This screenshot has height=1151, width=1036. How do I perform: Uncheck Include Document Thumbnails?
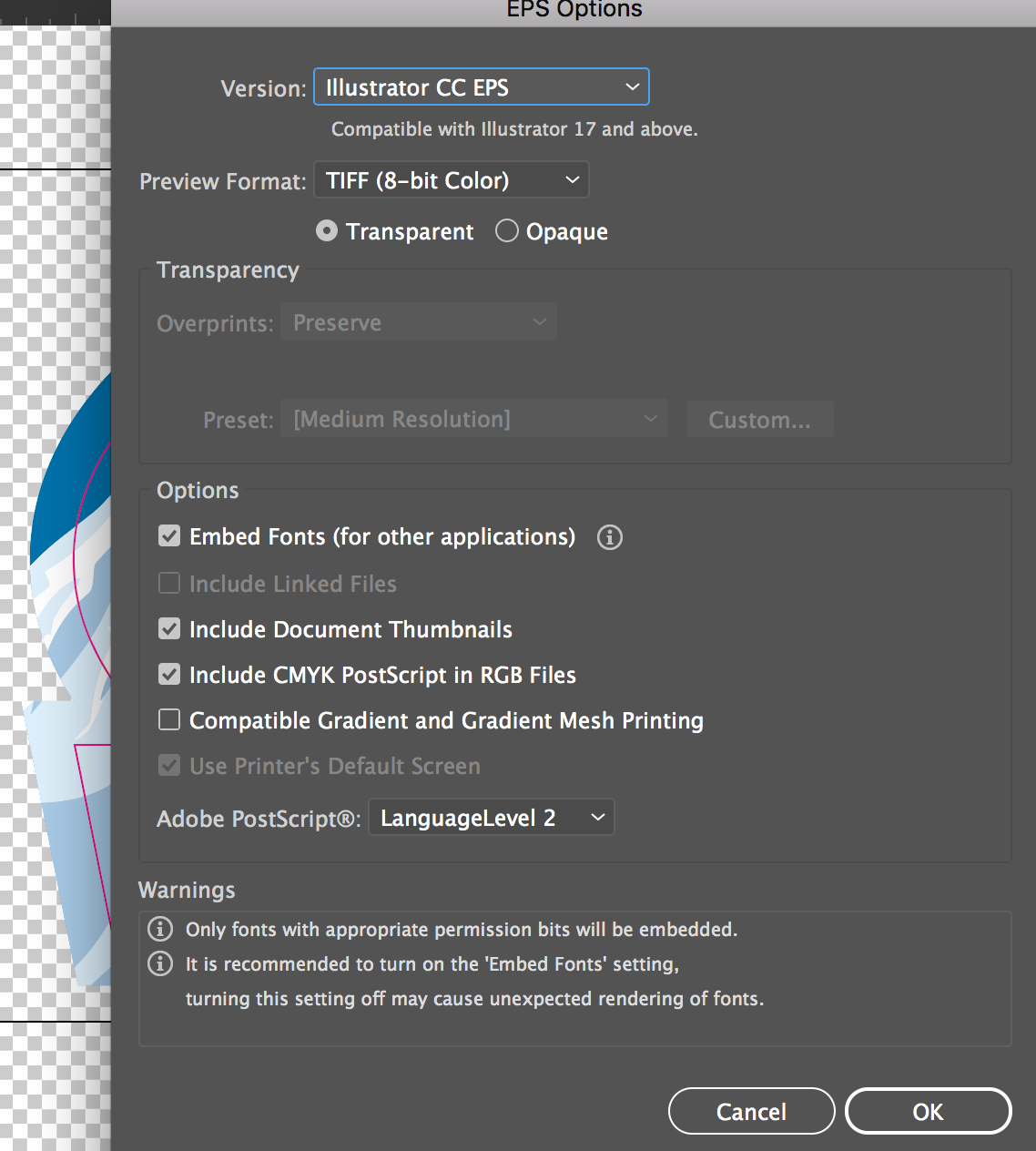(x=169, y=629)
